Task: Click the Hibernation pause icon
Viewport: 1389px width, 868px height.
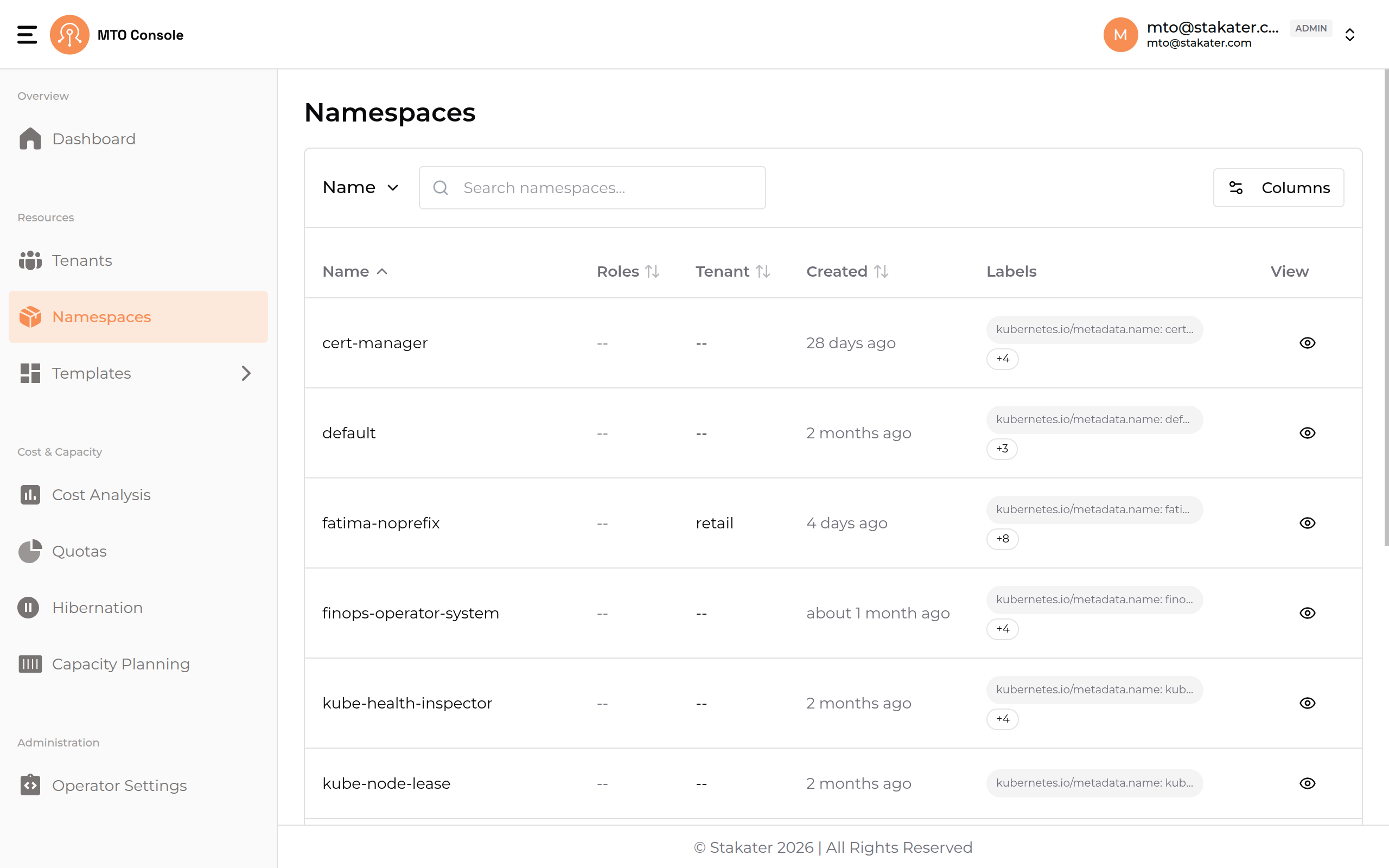Action: click(28, 607)
